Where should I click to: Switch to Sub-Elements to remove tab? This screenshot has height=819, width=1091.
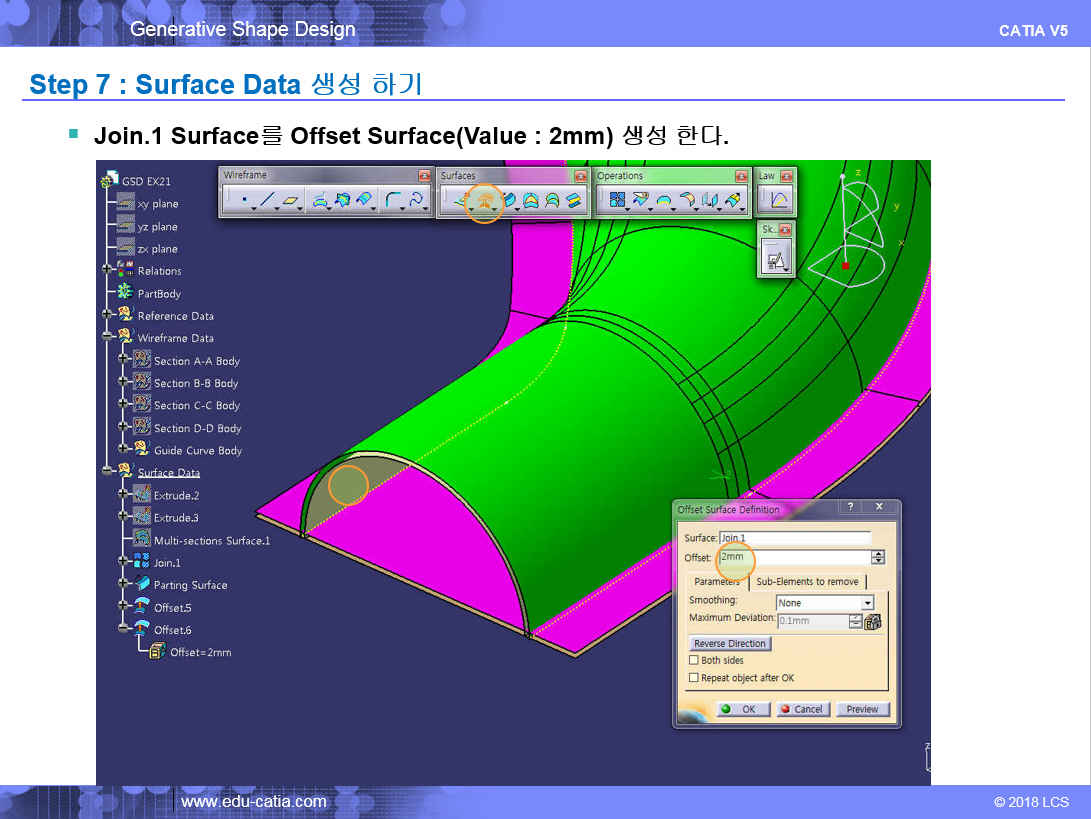point(807,581)
